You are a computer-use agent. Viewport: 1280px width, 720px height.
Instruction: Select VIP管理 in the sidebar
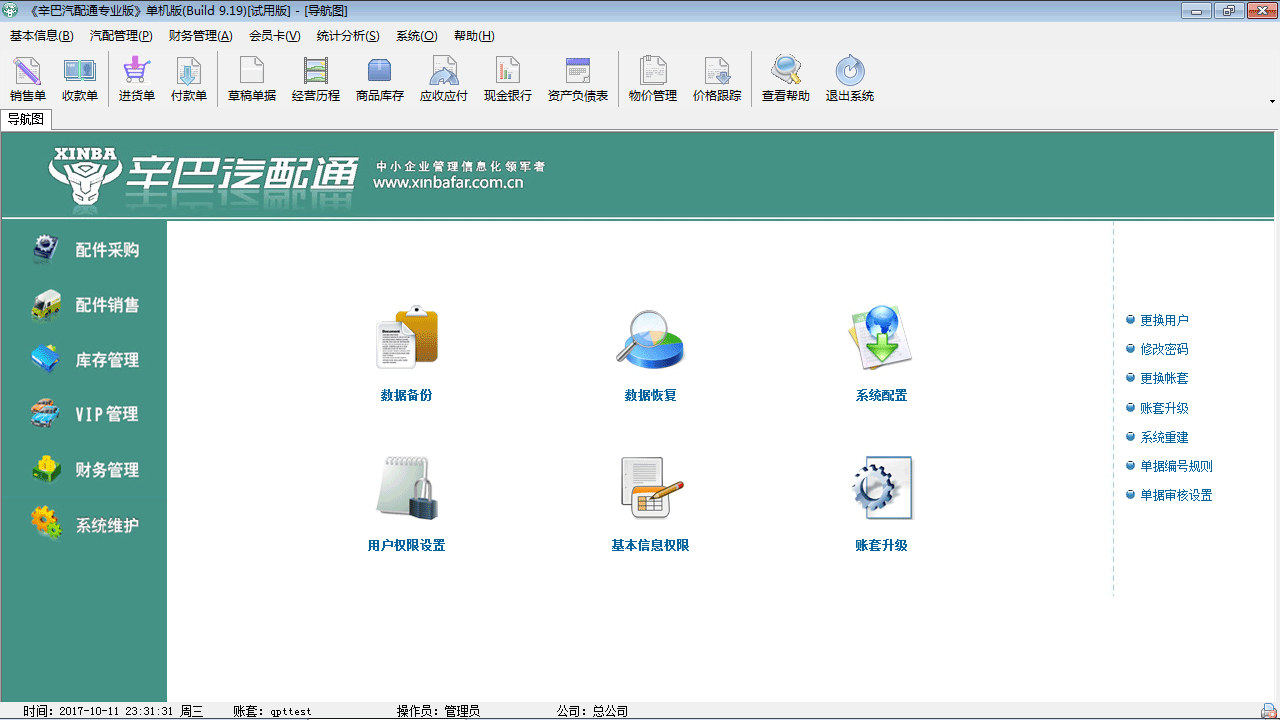[x=84, y=414]
